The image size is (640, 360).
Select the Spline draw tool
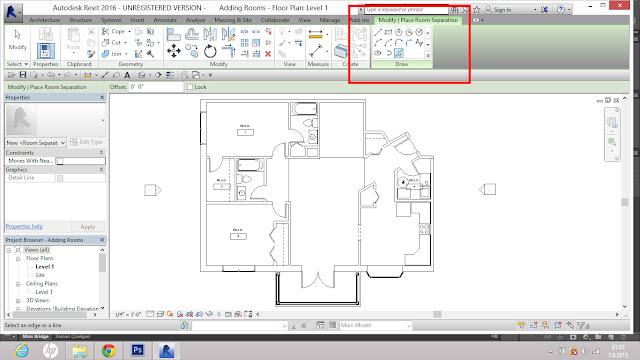pyautogui.click(x=419, y=42)
